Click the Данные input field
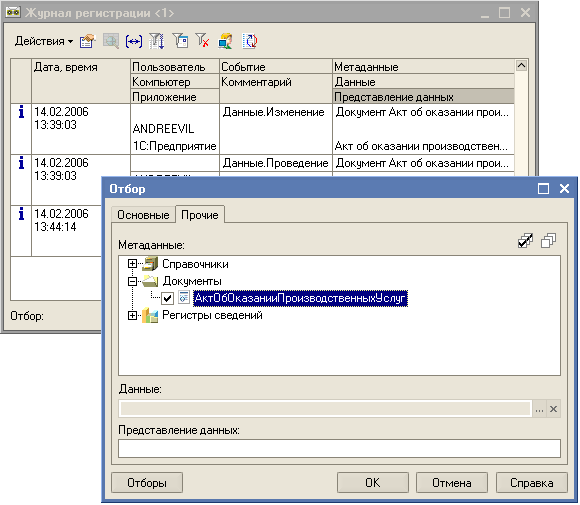Viewport: 580px width, 505px height. coord(326,409)
